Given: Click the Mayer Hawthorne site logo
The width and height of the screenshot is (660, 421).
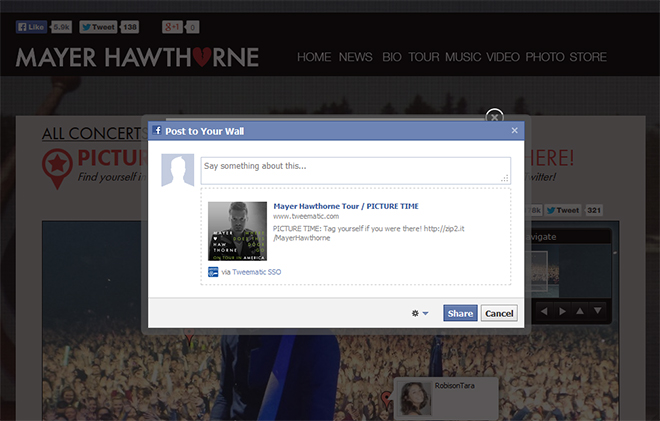Looking at the screenshot, I should tap(137, 57).
